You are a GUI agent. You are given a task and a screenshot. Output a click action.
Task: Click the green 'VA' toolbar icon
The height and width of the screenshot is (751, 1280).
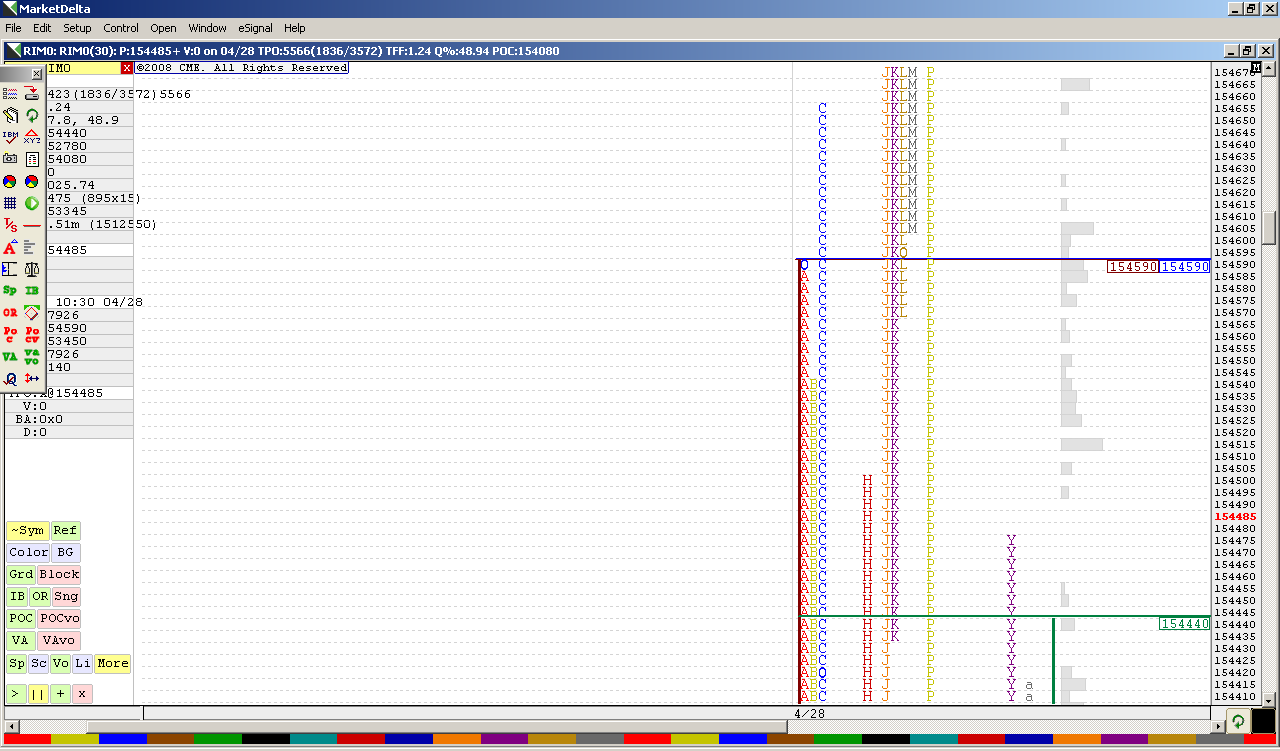click(10, 357)
